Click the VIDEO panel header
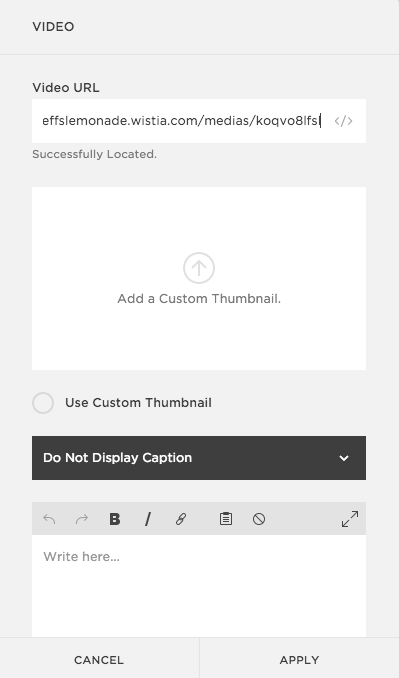 53,27
